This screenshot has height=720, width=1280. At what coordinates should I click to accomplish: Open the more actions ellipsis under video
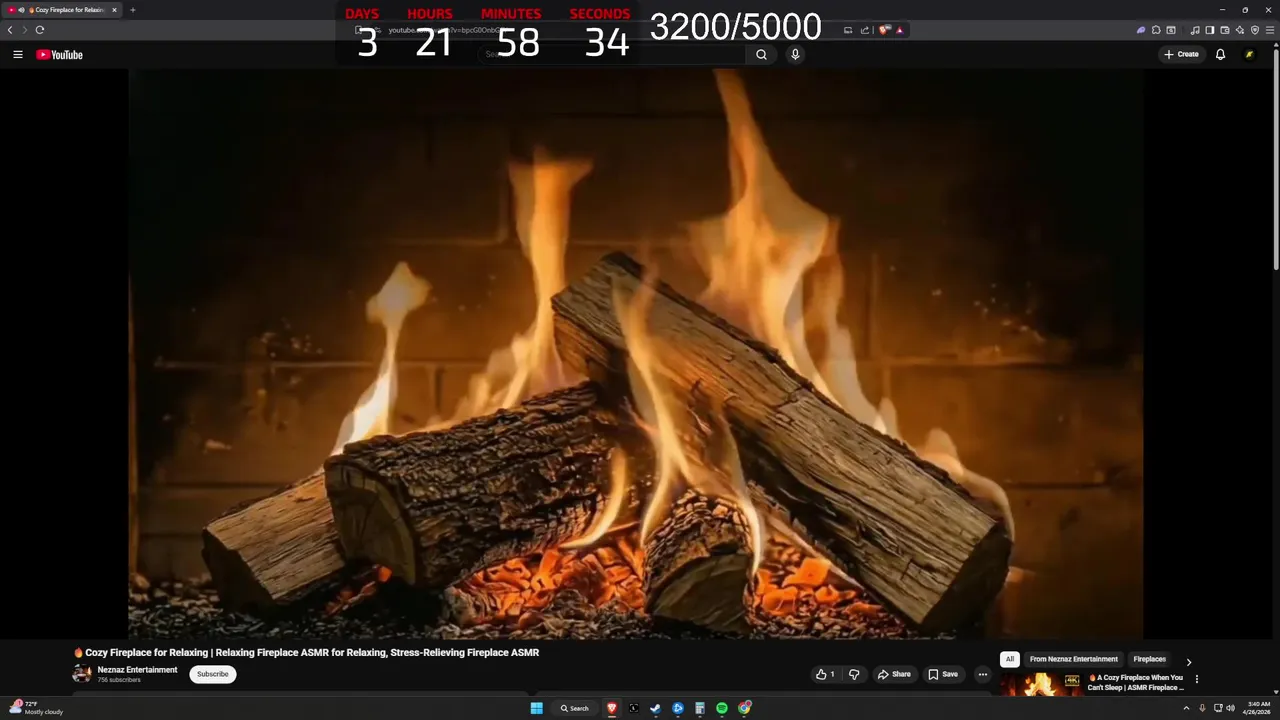coord(982,674)
